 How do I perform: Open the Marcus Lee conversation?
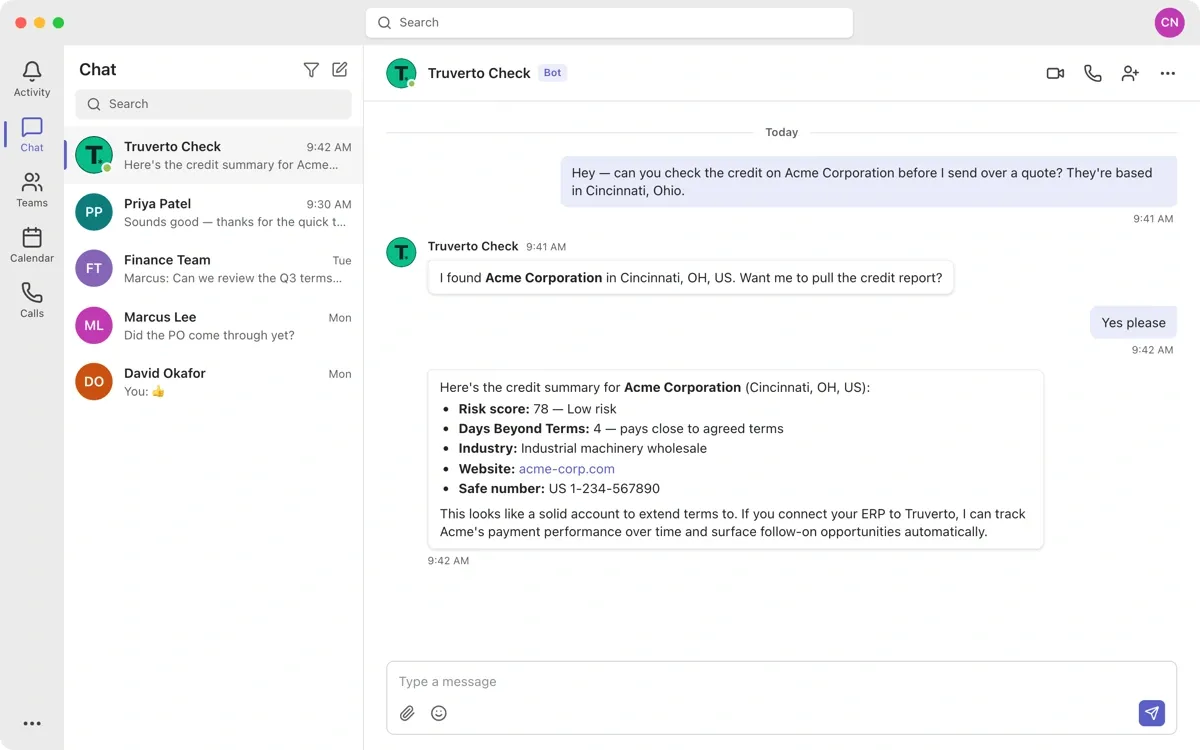point(214,325)
